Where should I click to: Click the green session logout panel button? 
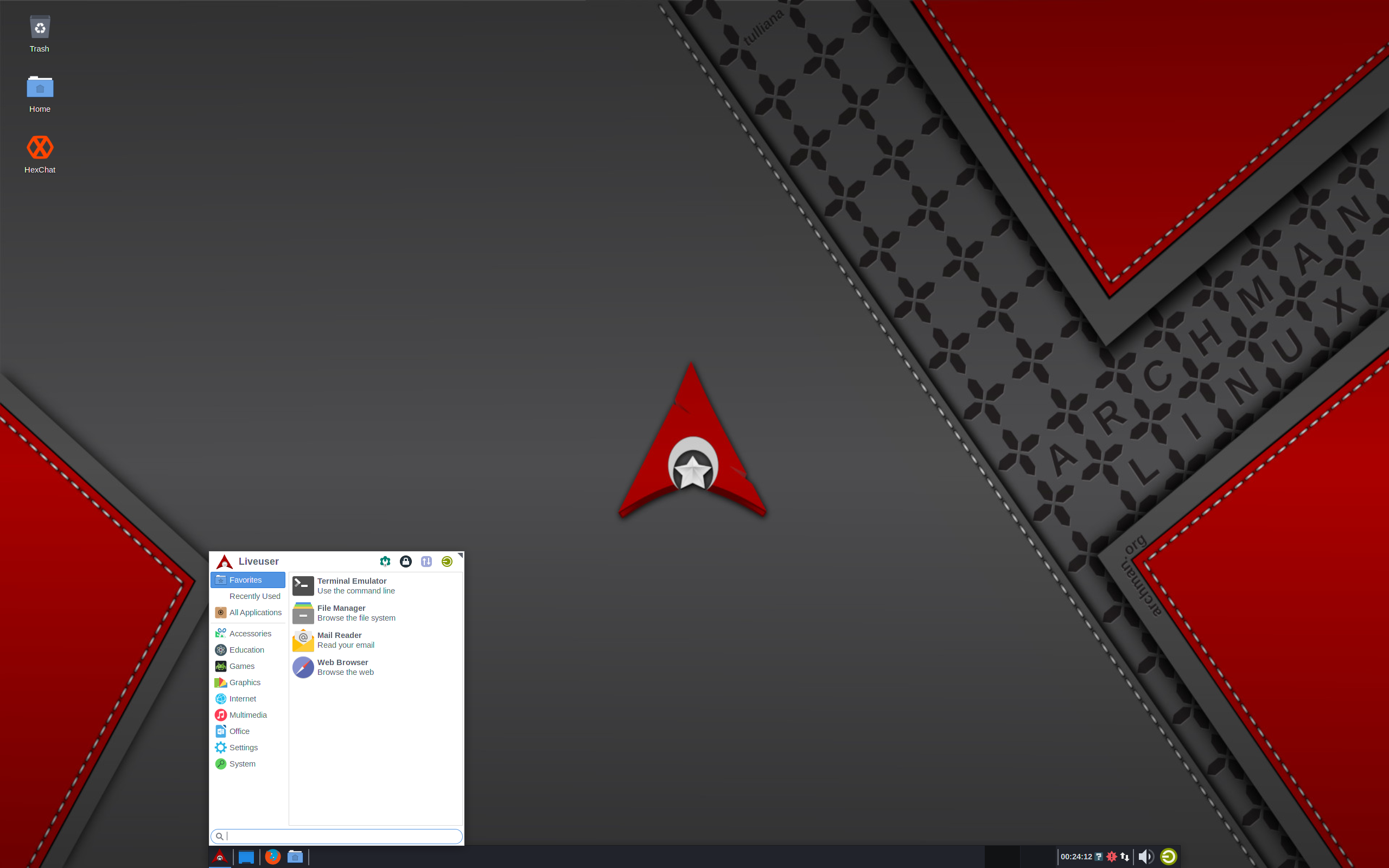pyautogui.click(x=1169, y=857)
